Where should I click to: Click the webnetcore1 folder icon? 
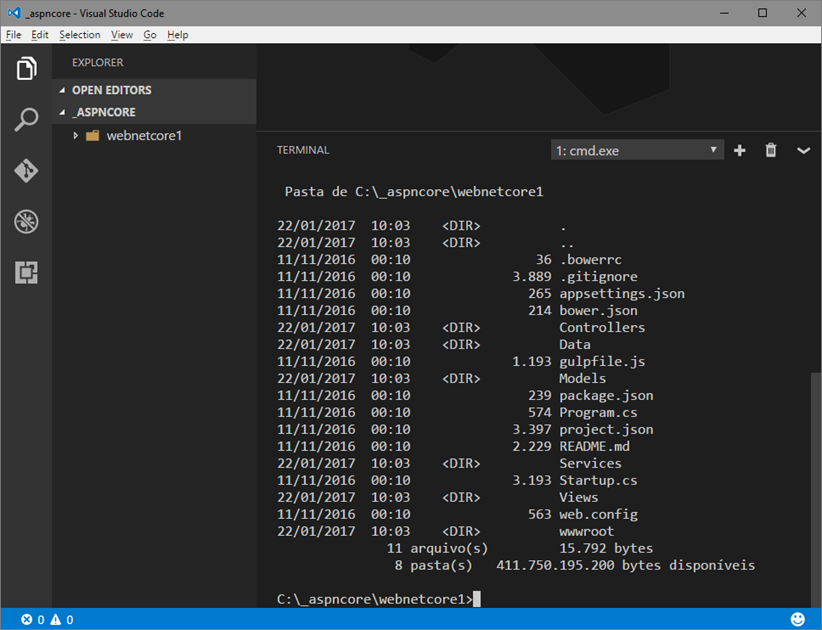coord(93,136)
